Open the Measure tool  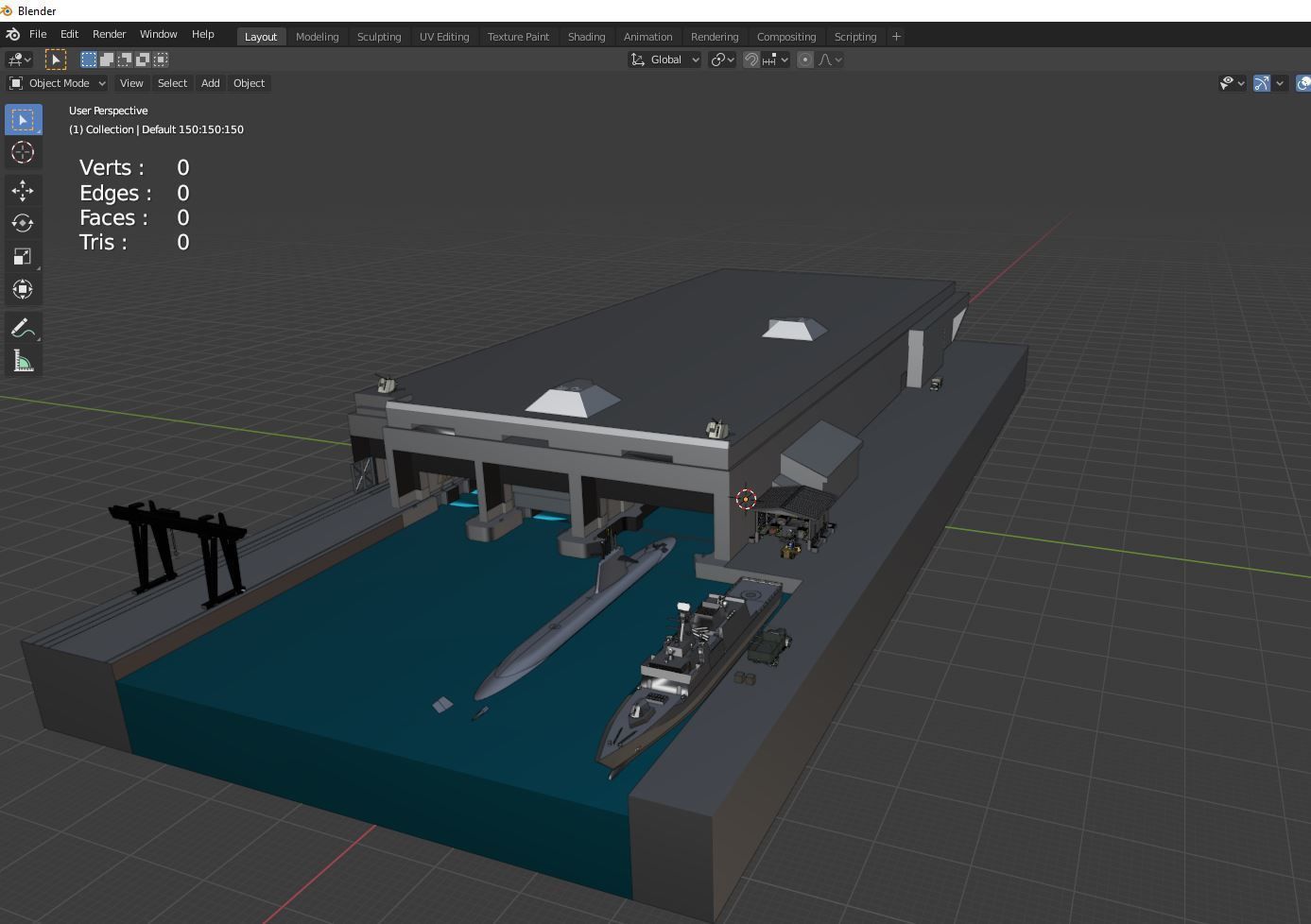23,360
